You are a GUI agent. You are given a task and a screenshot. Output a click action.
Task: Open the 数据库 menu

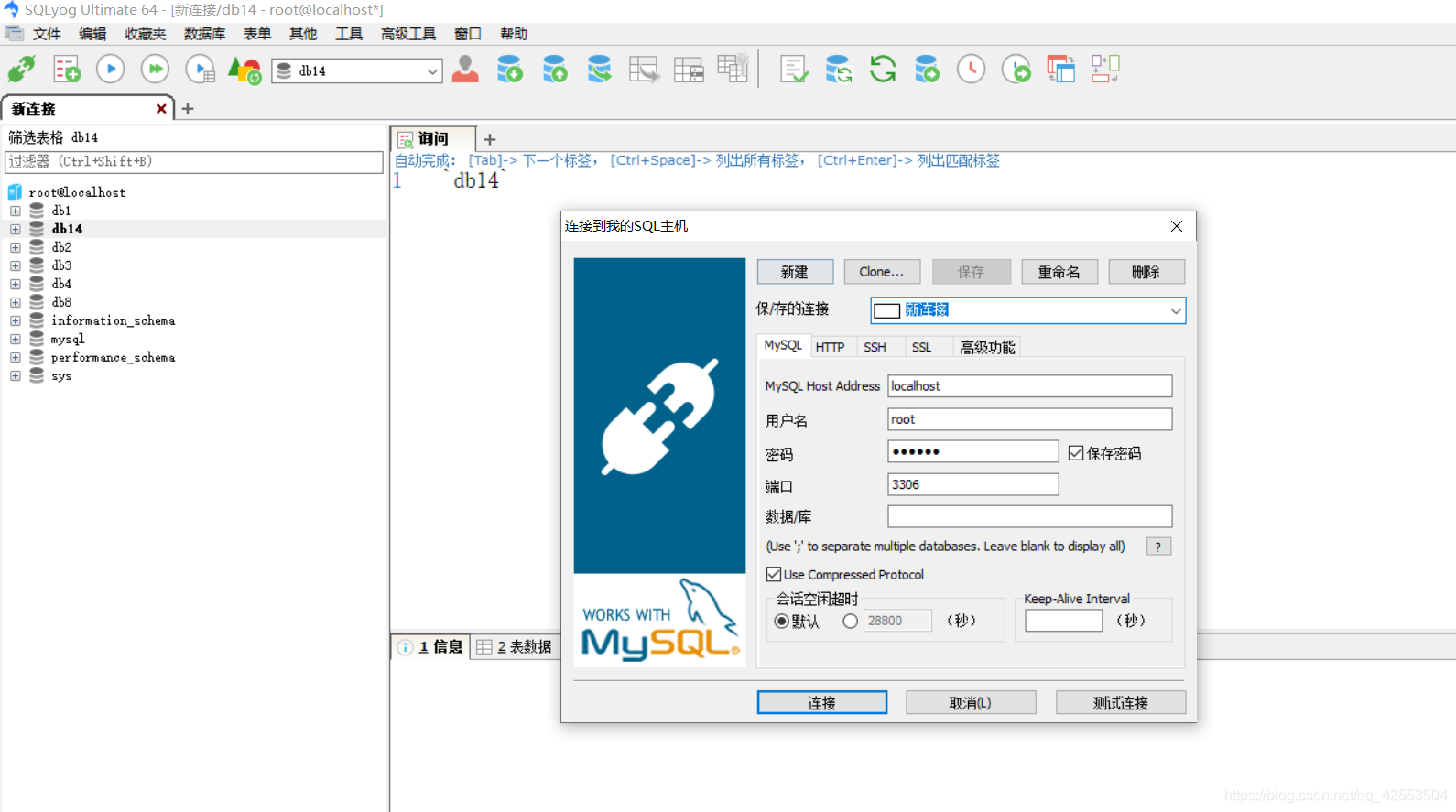tap(204, 34)
